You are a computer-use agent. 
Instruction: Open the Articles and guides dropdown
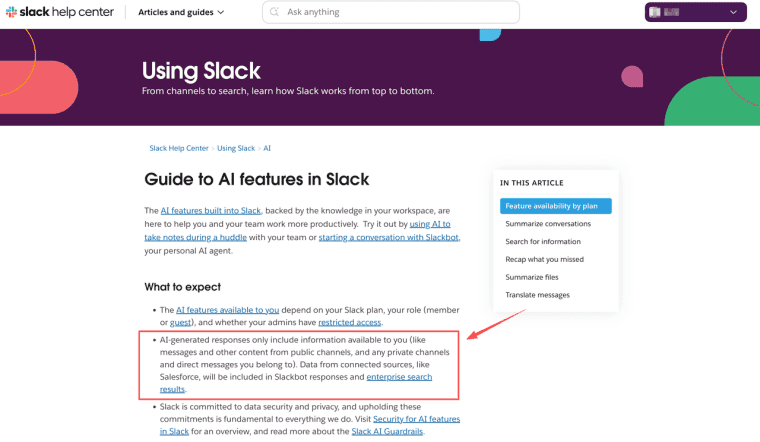(181, 12)
